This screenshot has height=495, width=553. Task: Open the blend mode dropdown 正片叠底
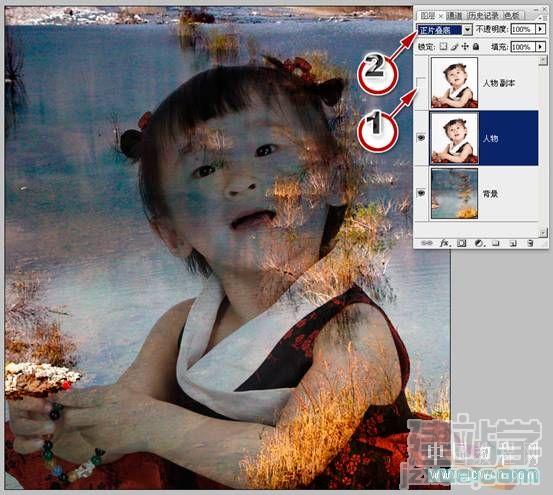pyautogui.click(x=444, y=30)
